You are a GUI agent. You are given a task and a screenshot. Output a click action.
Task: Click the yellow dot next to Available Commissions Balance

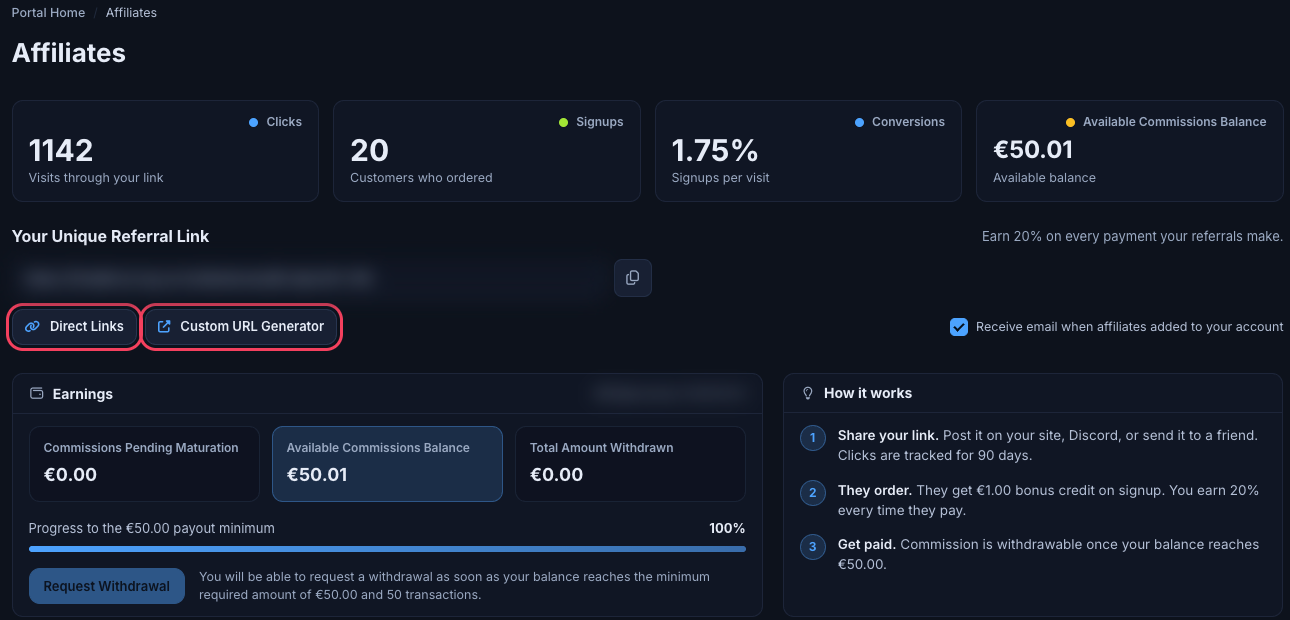(1070, 122)
